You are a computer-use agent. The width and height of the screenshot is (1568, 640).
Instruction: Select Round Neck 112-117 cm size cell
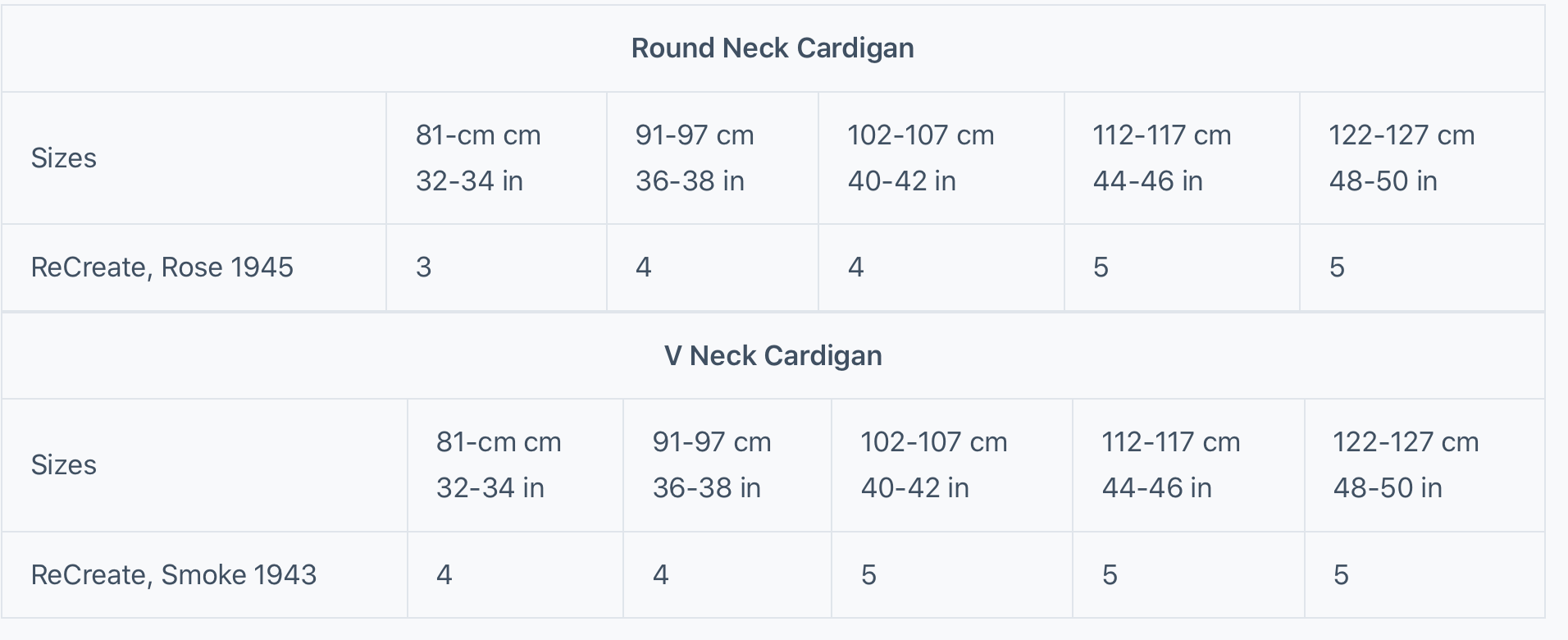coord(1161,158)
